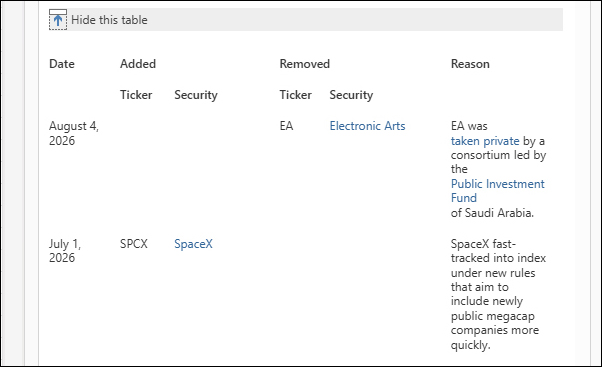Click the 'Hide this table' label
602x367 pixels.
tap(109, 20)
